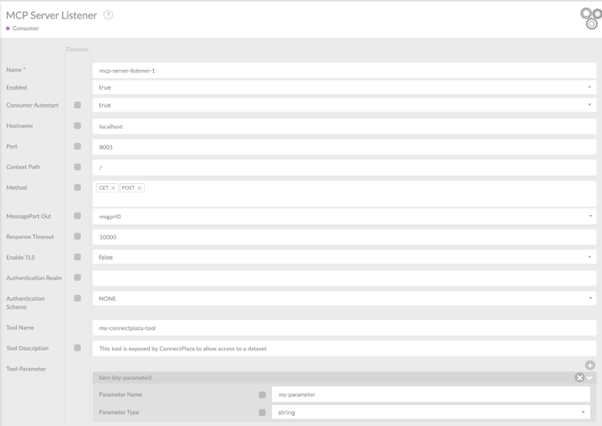This screenshot has width=602, height=426.
Task: Toggle dynamic checkbox for Enable TLS
Action: 78,257
